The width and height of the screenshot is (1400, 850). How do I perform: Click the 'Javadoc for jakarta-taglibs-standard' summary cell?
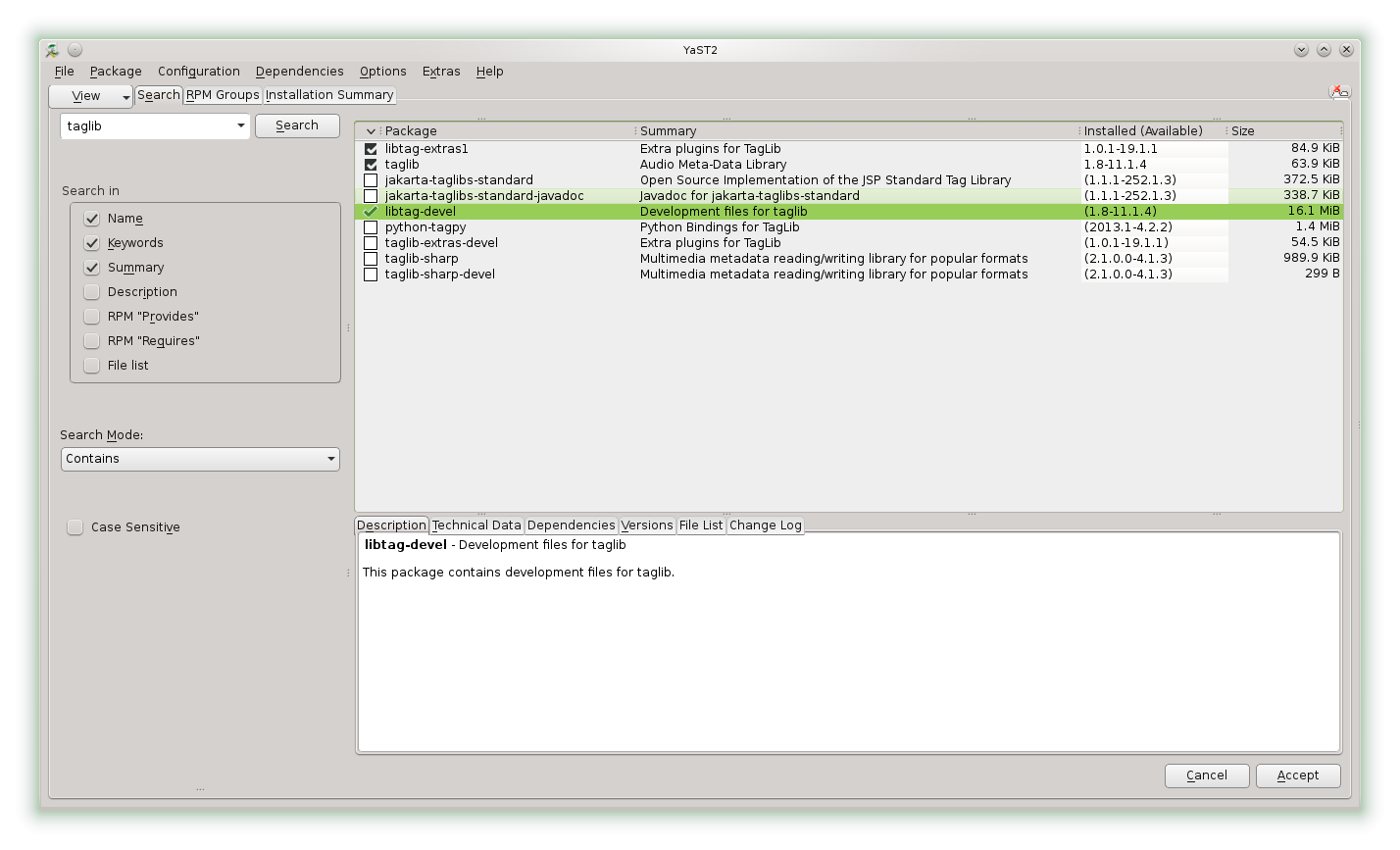point(750,196)
